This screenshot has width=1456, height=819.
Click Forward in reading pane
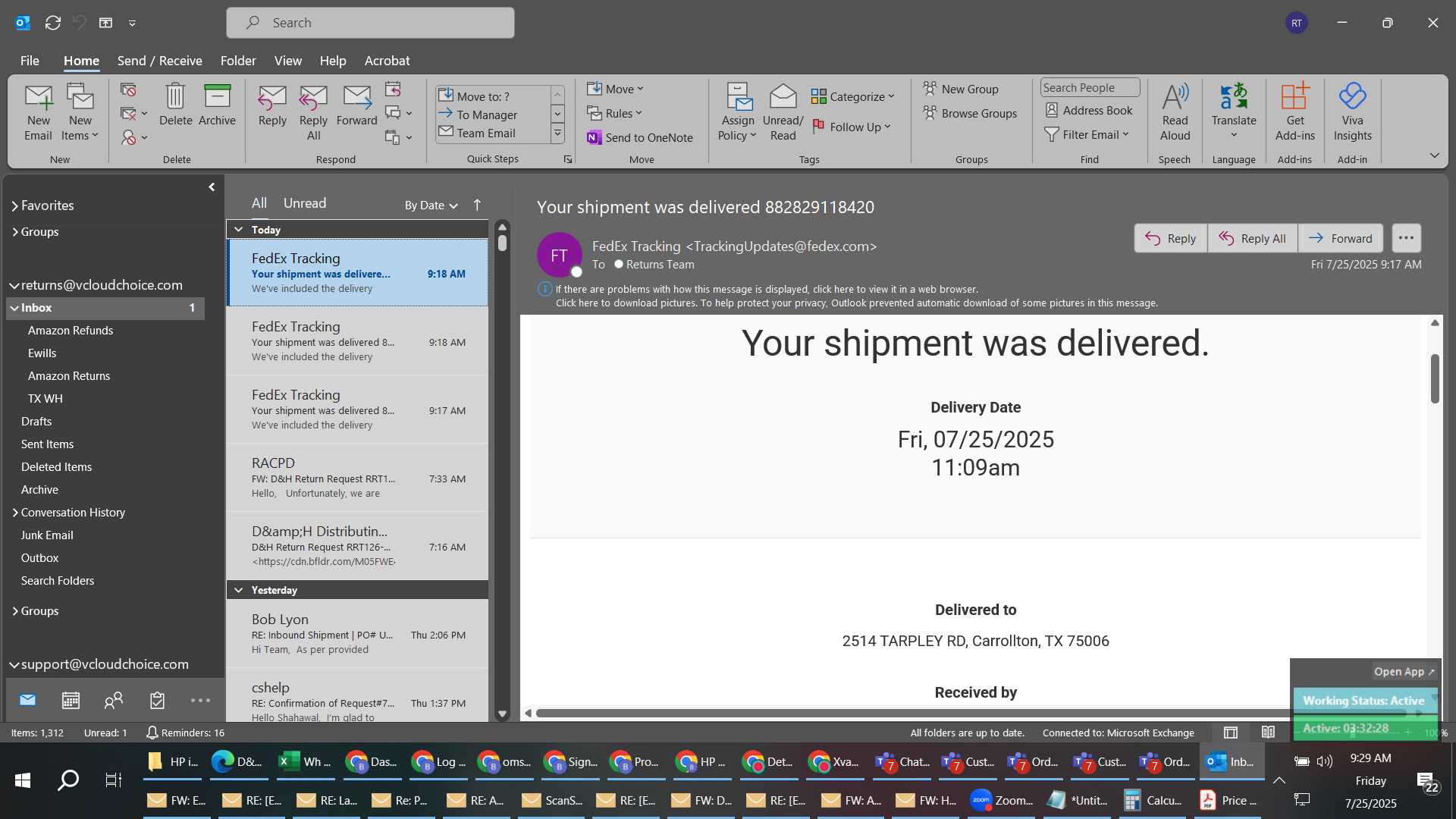1340,238
